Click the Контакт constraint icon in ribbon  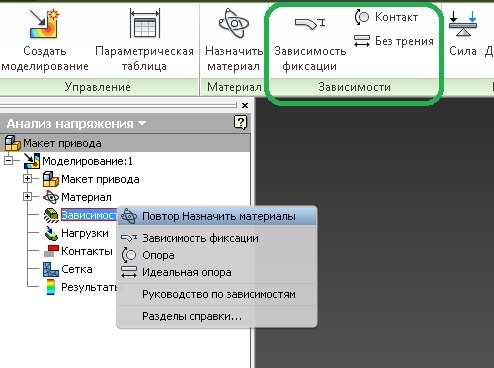point(362,17)
